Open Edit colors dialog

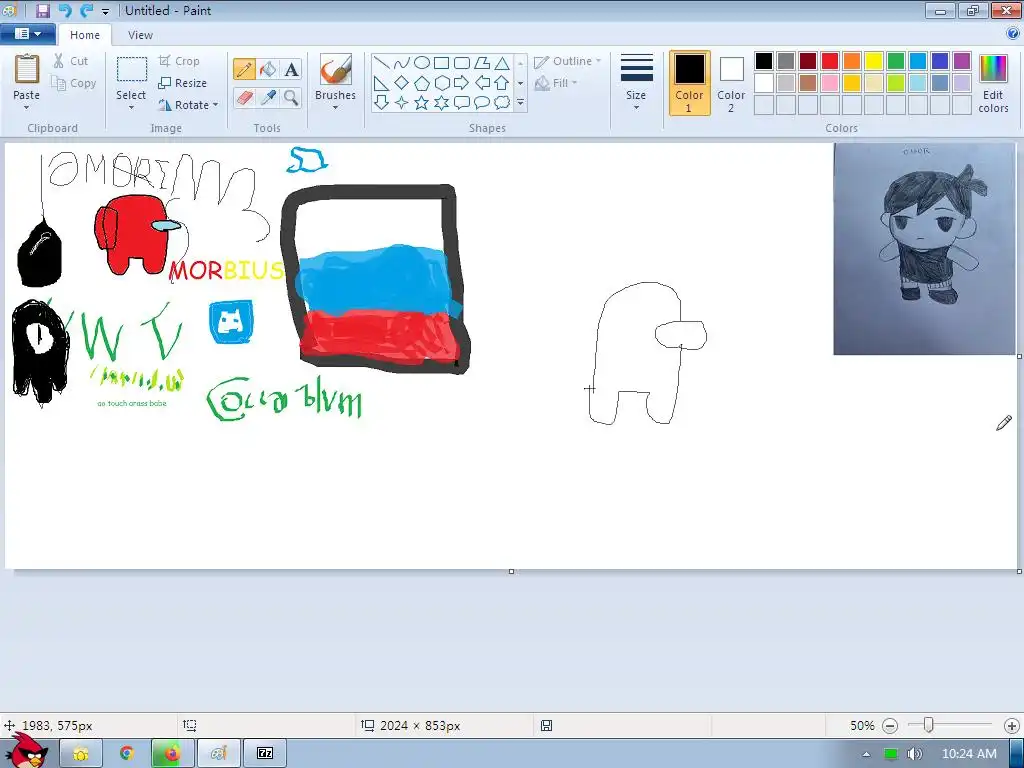coord(993,84)
